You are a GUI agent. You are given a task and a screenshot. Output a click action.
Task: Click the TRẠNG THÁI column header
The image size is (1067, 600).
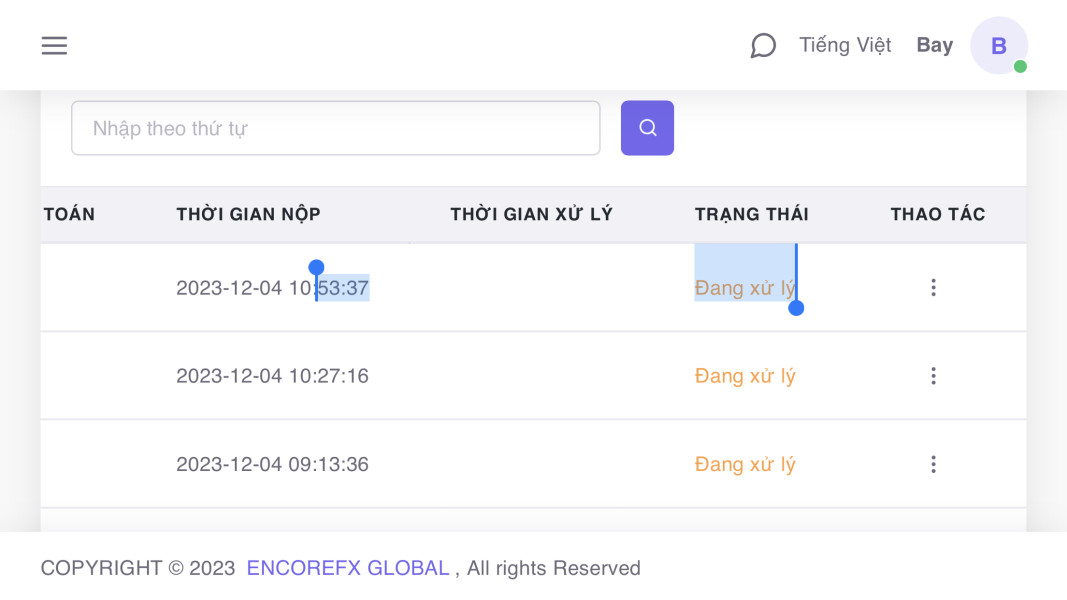751,214
